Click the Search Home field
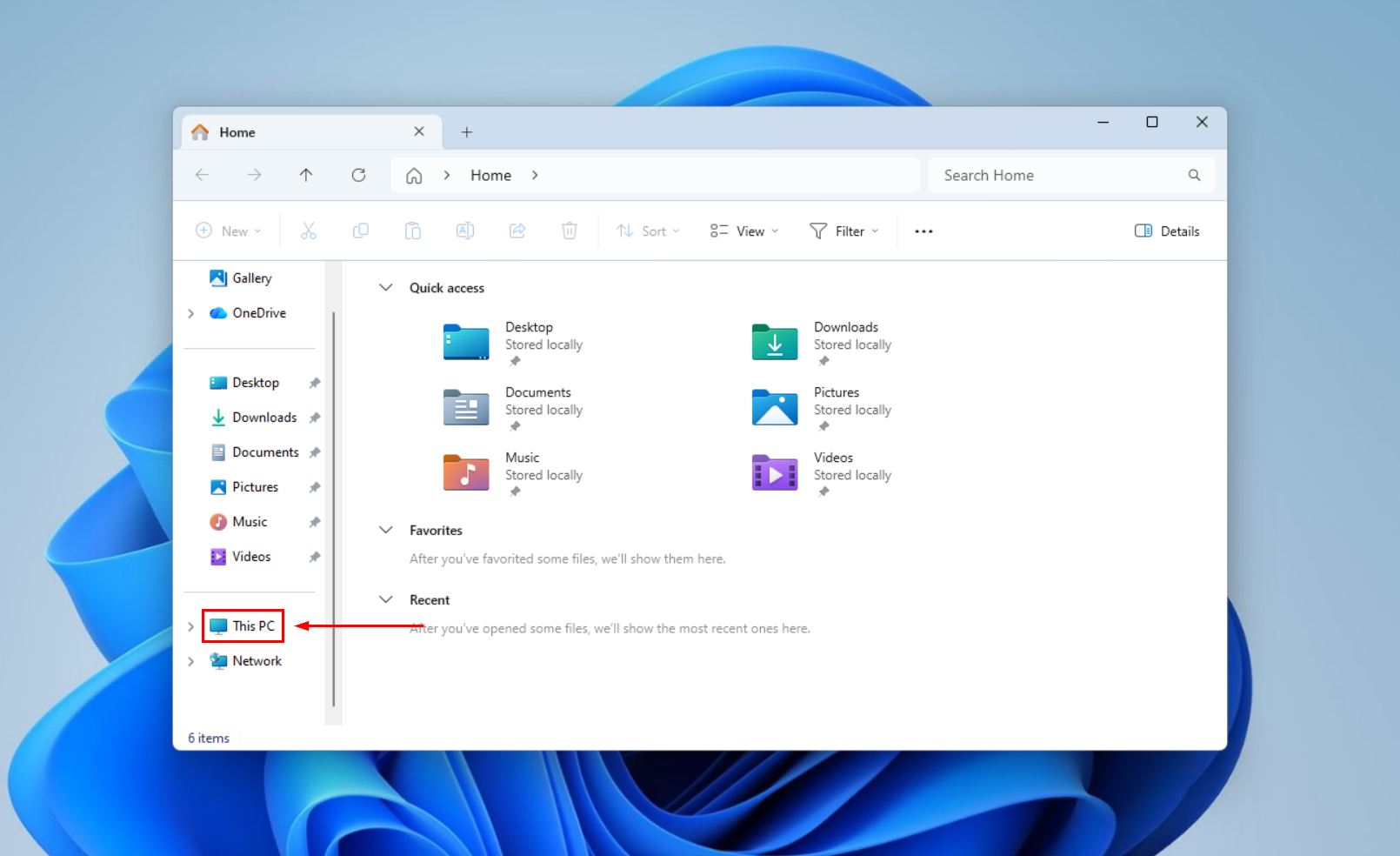Viewport: 1400px width, 856px height. click(x=1071, y=175)
